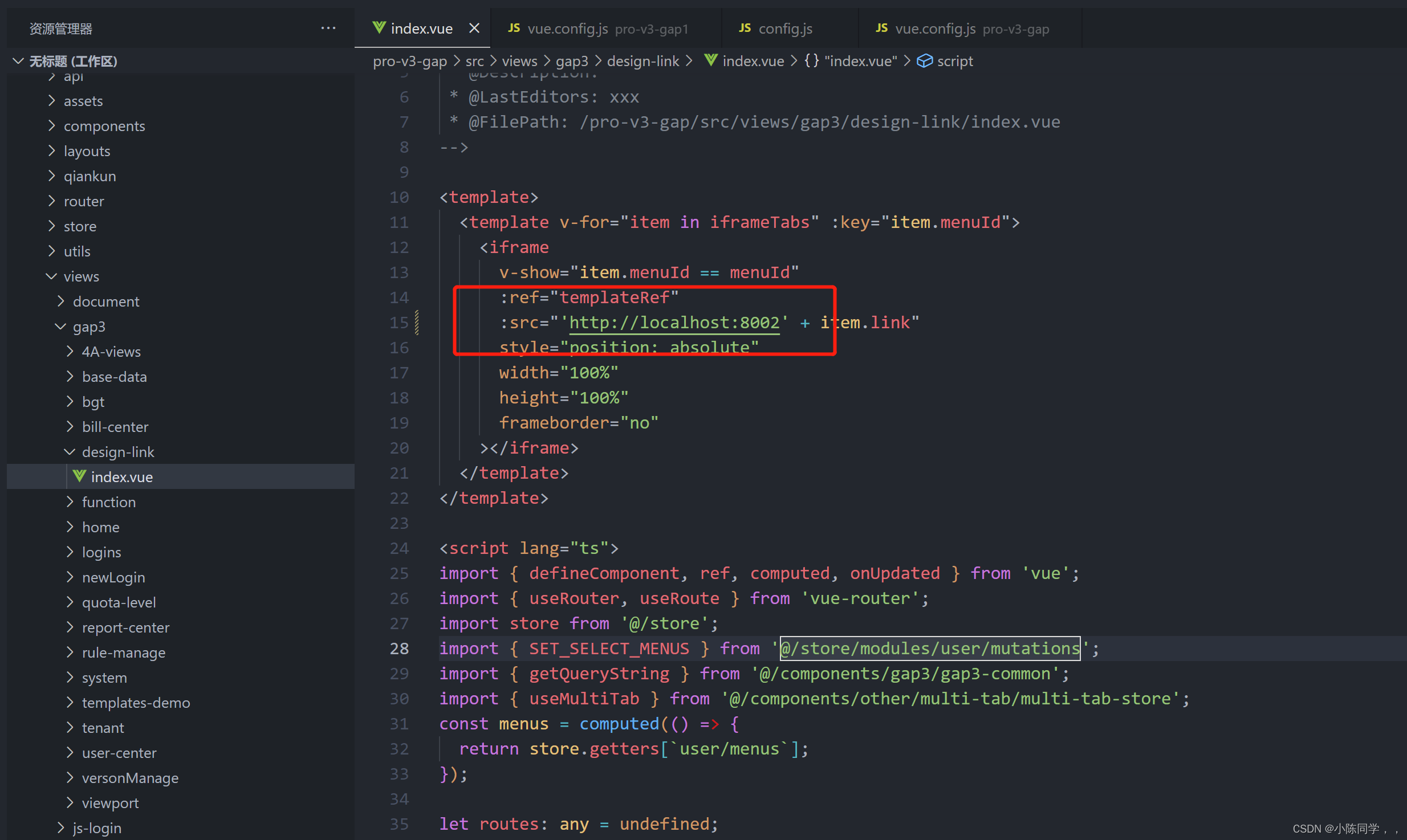Image resolution: width=1407 pixels, height=840 pixels.
Task: Click design-link in the breadcrumb path
Action: 642,61
